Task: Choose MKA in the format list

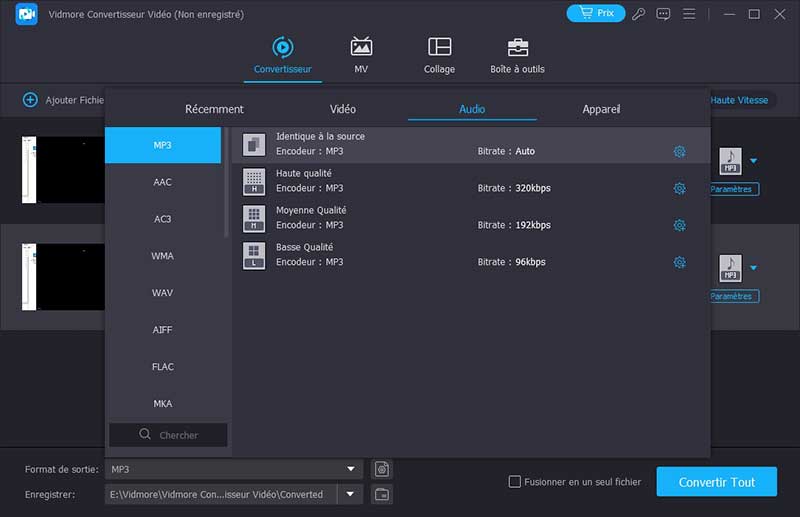Action: coord(163,403)
